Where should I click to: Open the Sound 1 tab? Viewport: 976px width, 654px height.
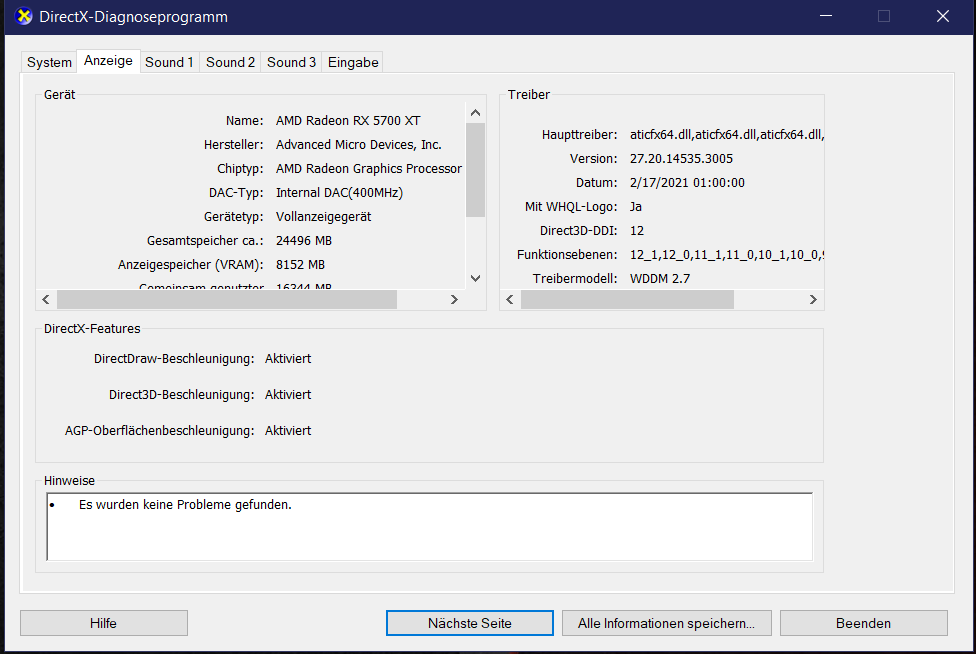pos(169,62)
